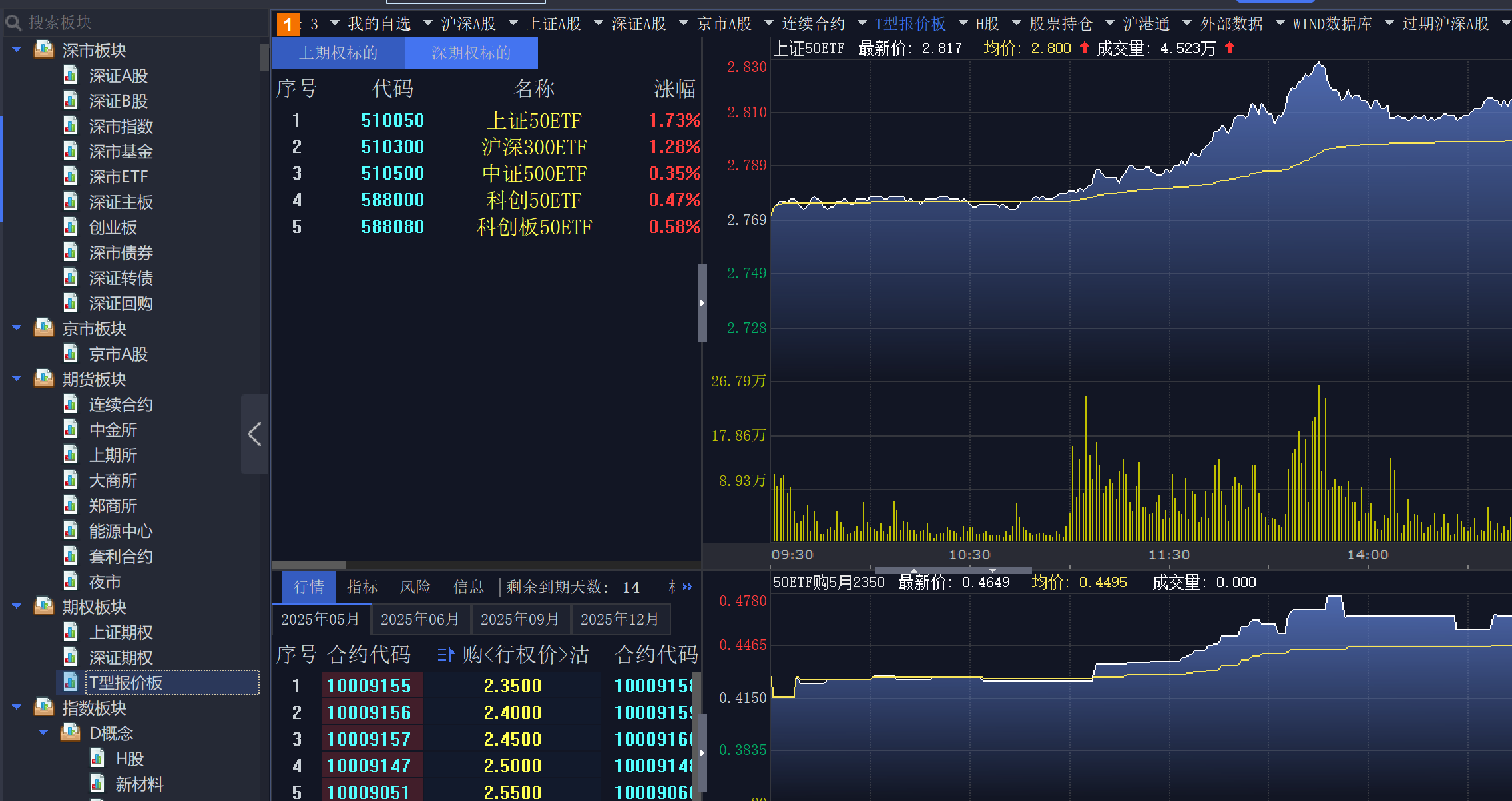Click the small arrow on the panel divider
This screenshot has height=801, width=1512.
point(702,303)
